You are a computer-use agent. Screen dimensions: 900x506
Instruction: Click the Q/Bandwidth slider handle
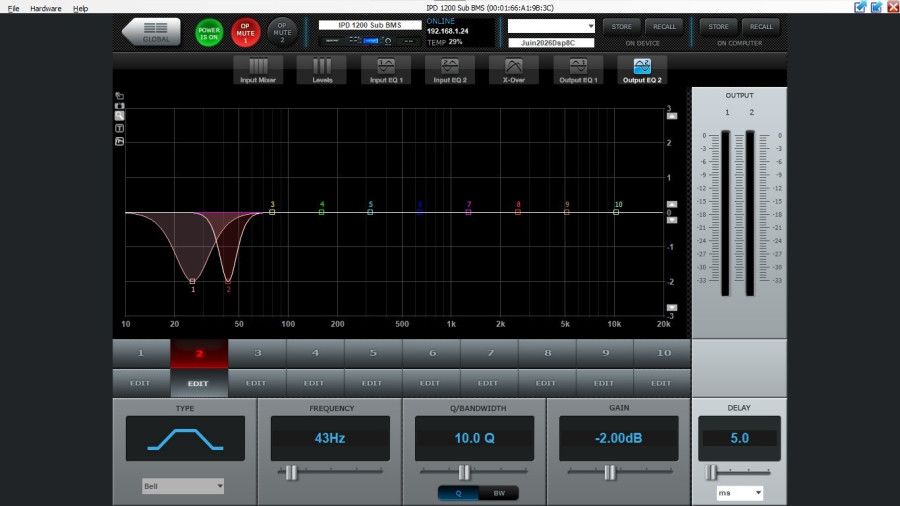click(464, 472)
